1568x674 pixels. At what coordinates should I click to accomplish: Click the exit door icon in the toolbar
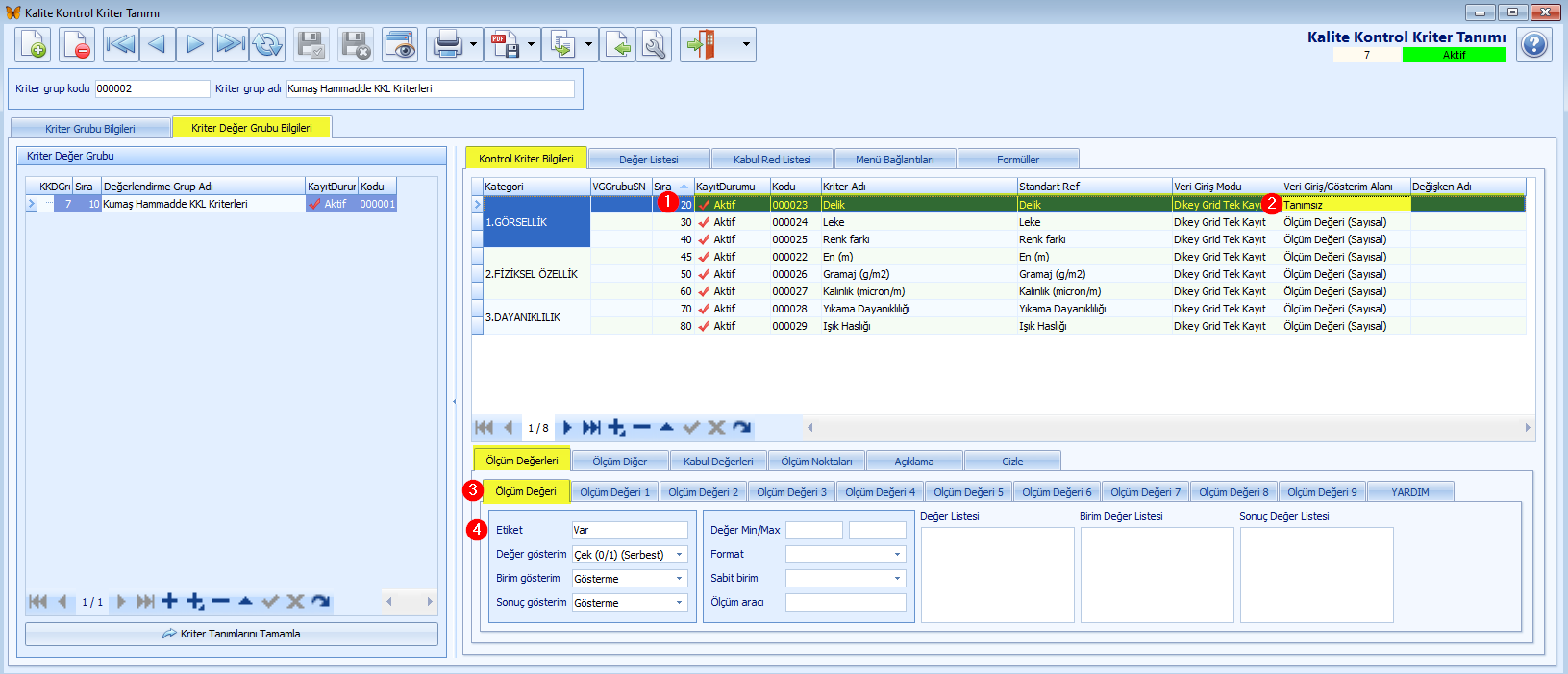pos(703,44)
